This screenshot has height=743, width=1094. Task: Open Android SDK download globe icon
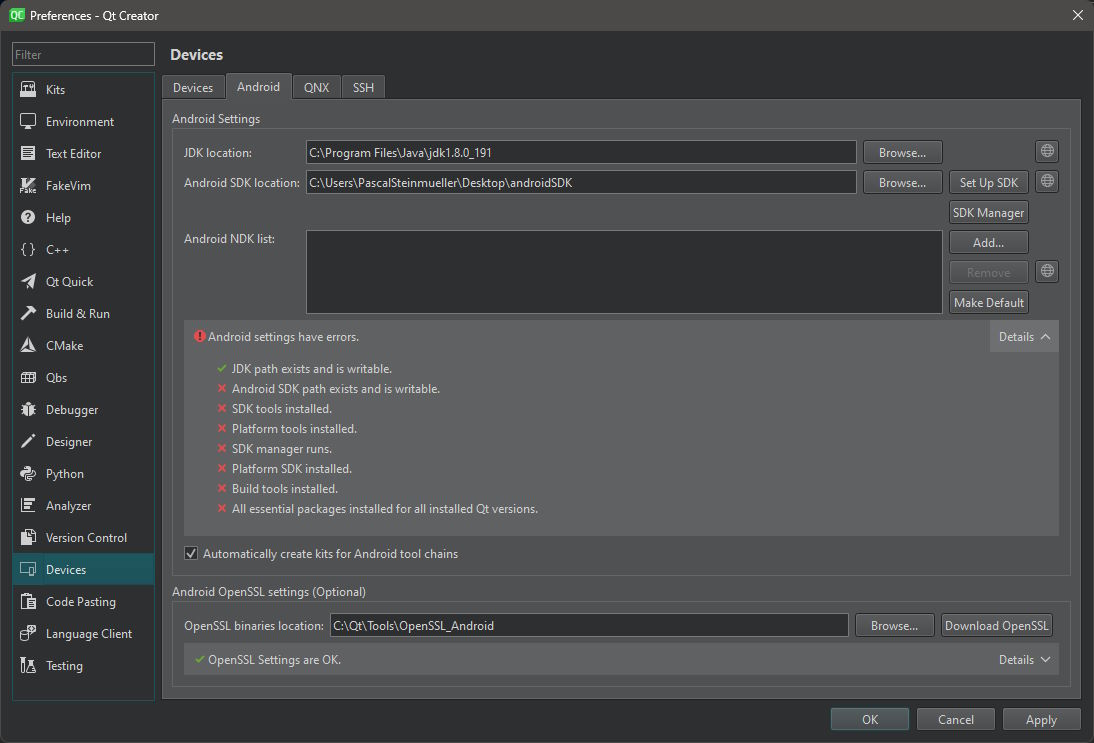coord(1047,181)
